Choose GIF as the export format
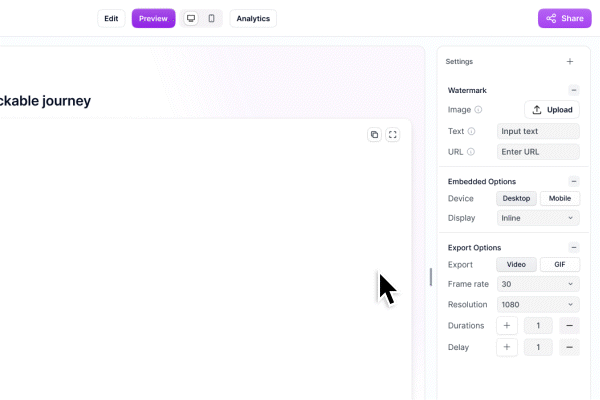 [x=560, y=265]
